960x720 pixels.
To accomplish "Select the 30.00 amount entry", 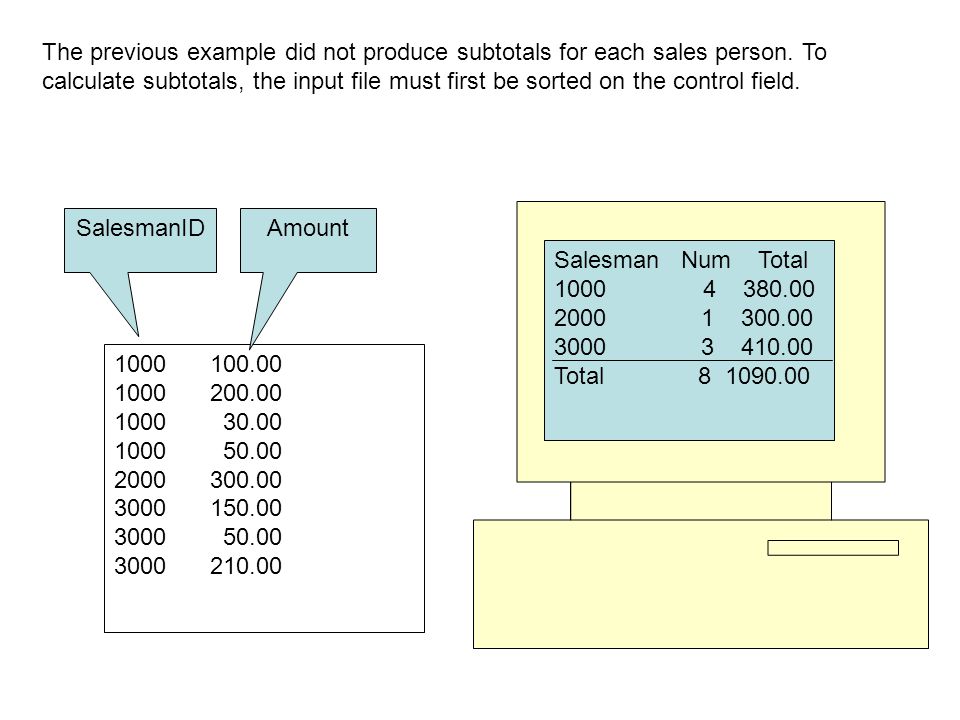I will (x=252, y=421).
